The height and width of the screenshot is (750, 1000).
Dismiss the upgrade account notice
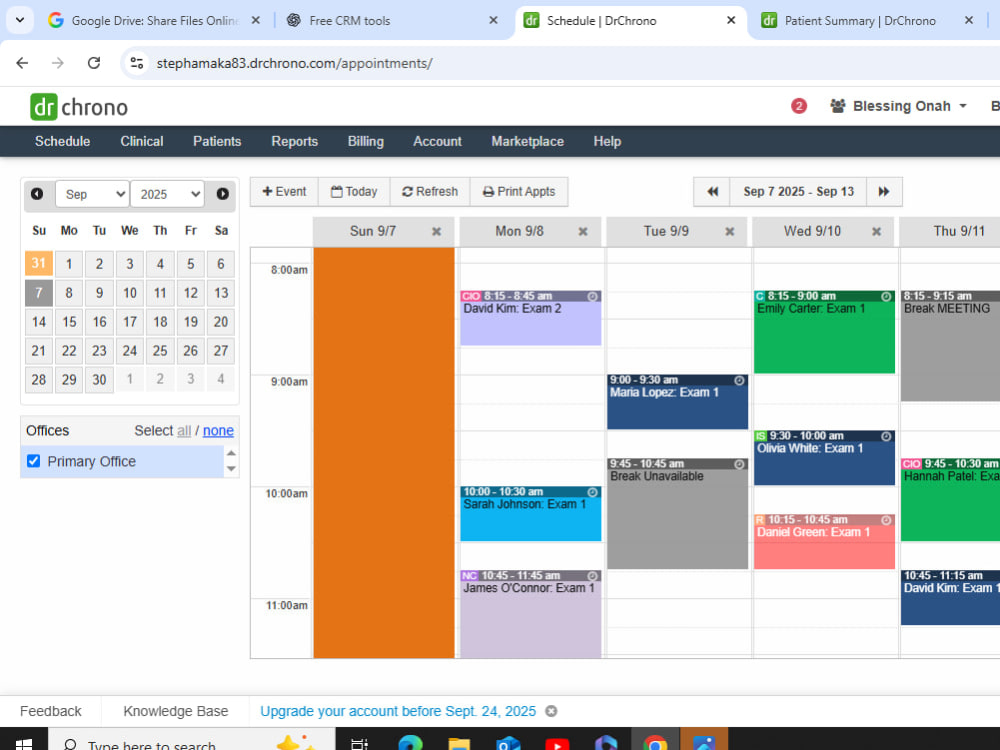tap(551, 711)
